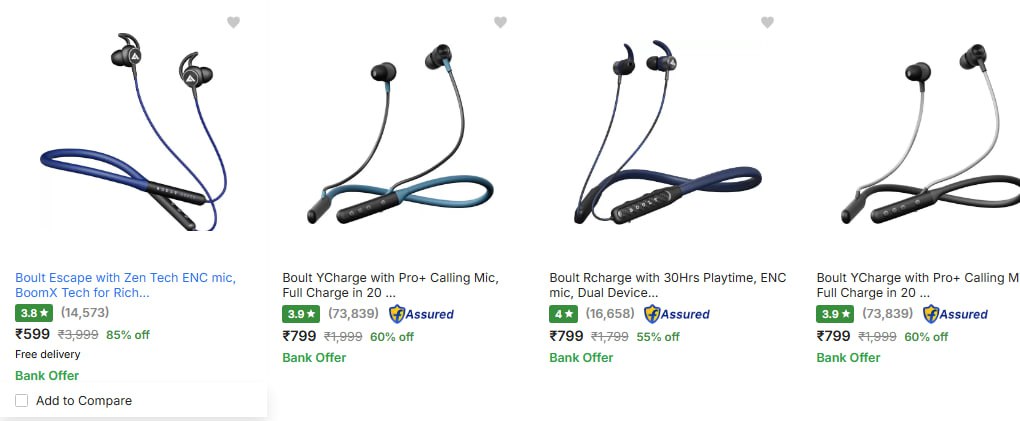Click Assured badge on teal YCharge listing
The width and height of the screenshot is (1020, 421).
tap(422, 314)
